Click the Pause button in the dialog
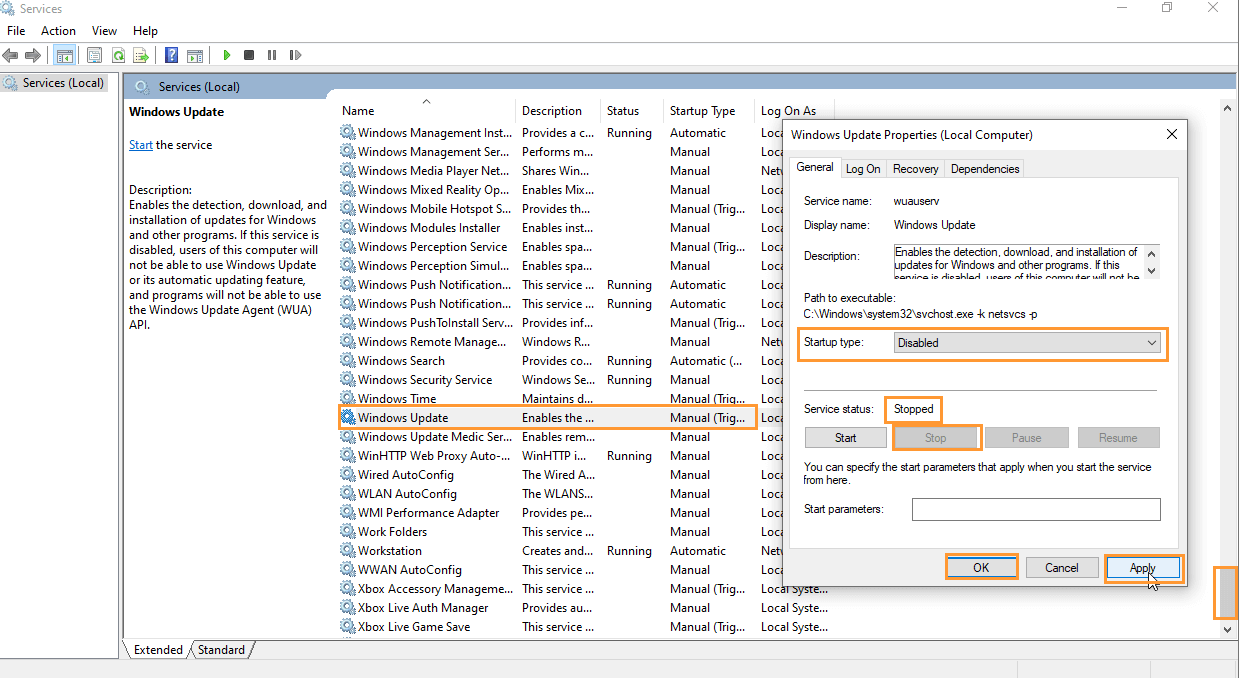The height and width of the screenshot is (678, 1239). pyautogui.click(x=1026, y=438)
